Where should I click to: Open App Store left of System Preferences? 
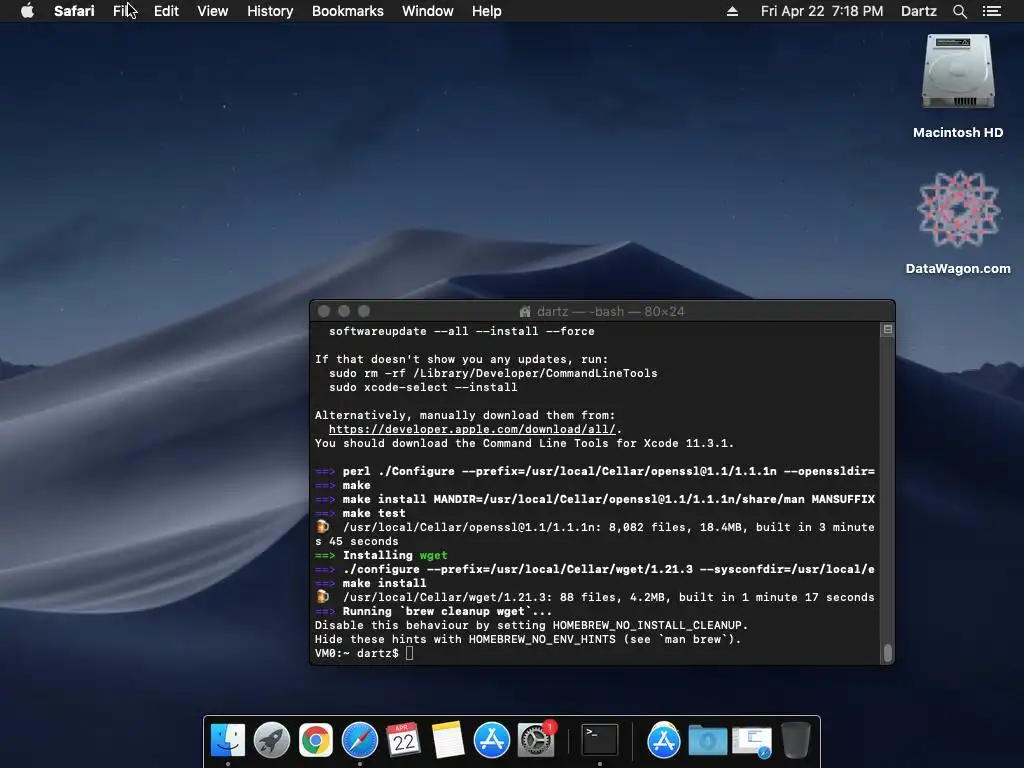491,741
